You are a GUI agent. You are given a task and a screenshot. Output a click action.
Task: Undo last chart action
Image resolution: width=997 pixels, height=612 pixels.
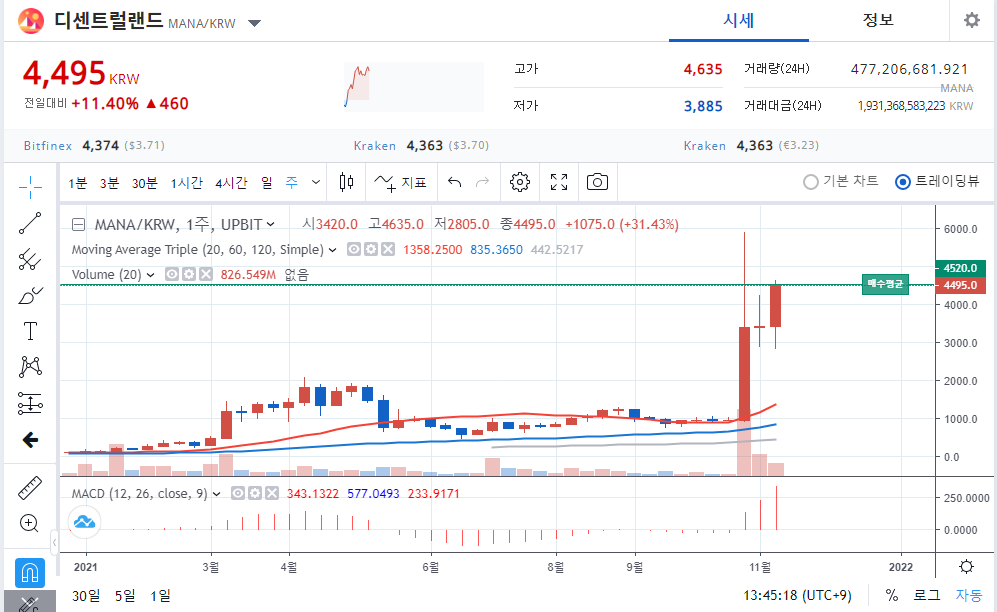click(x=454, y=182)
